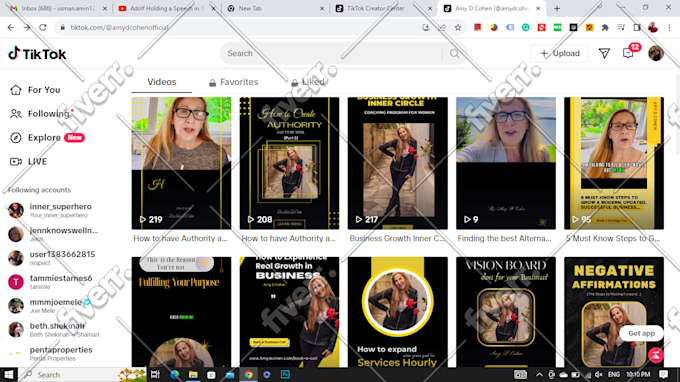Screen dimensions: 680x382
Task: Click the Upload button
Action: tap(559, 53)
